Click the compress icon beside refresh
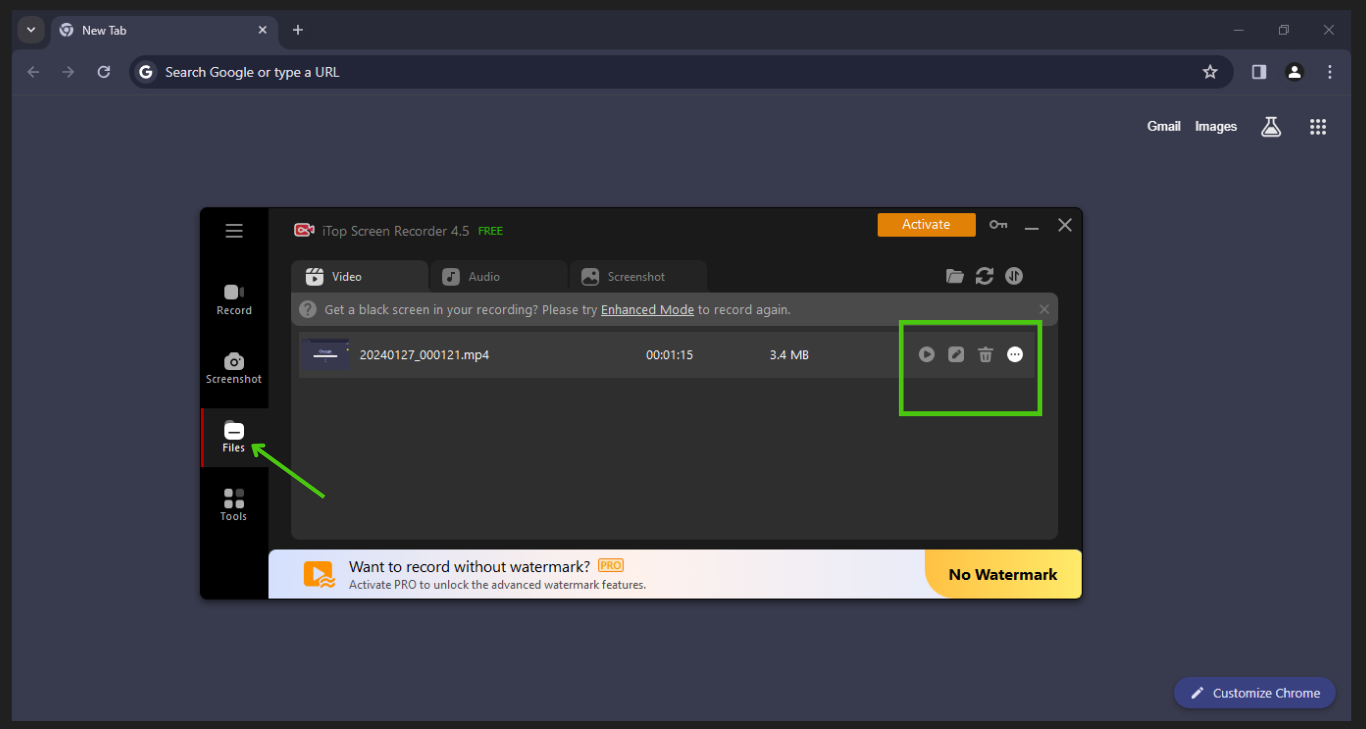The height and width of the screenshot is (729, 1366). (x=1014, y=277)
